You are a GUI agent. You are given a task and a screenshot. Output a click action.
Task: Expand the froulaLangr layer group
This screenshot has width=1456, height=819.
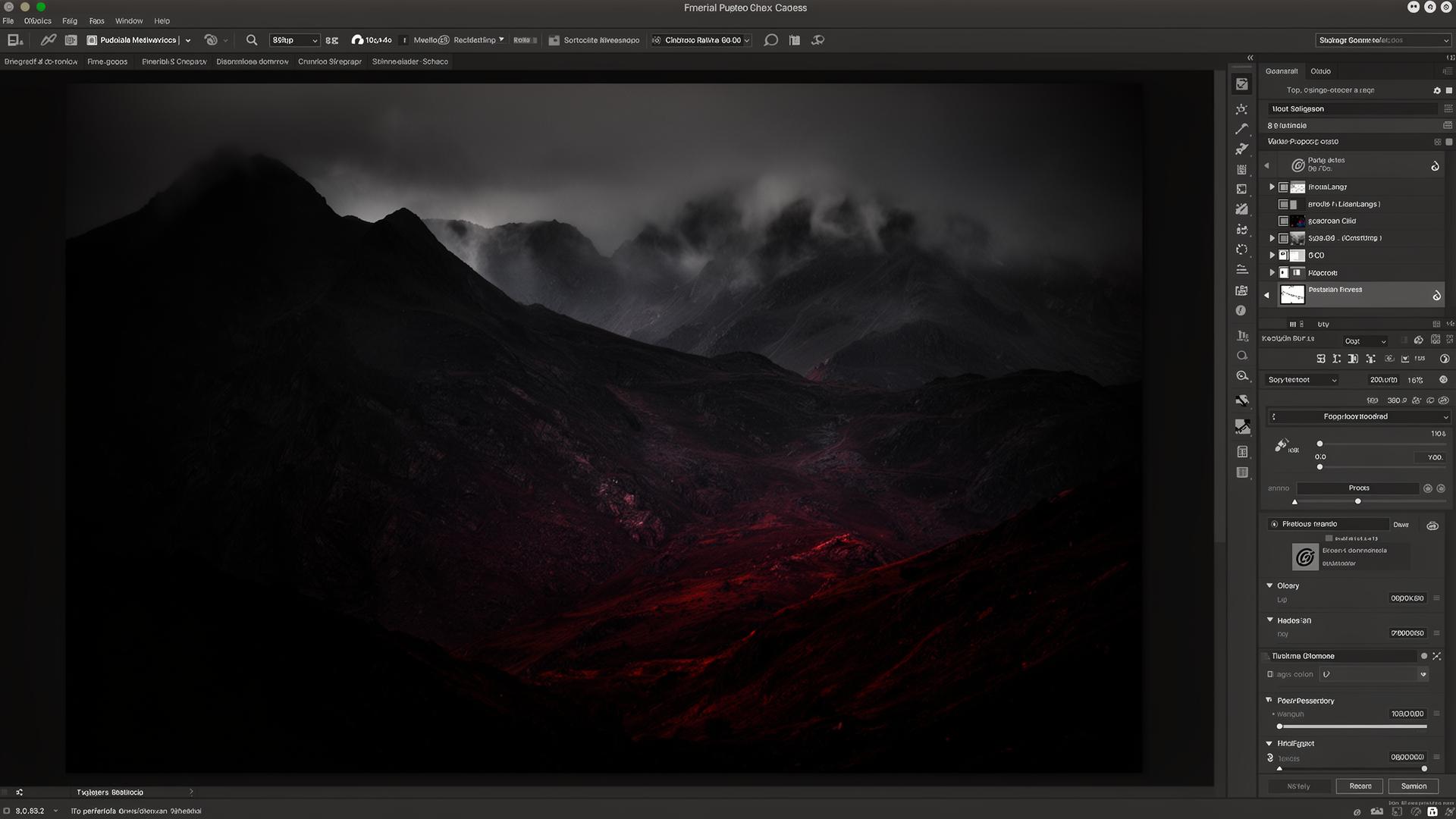1272,187
